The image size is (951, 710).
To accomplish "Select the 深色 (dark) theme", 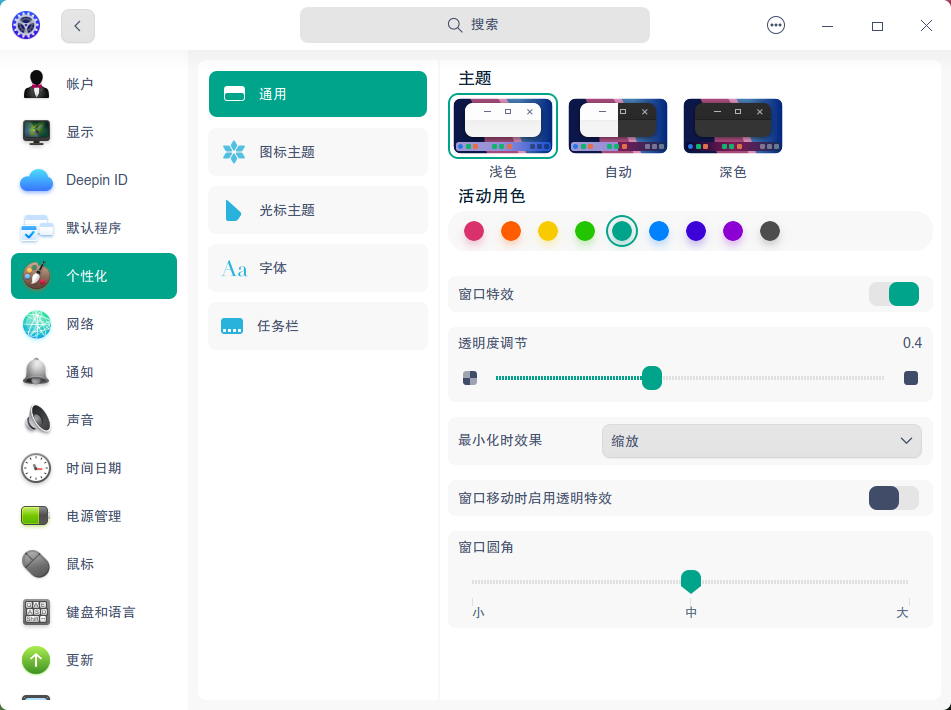I will 732,125.
